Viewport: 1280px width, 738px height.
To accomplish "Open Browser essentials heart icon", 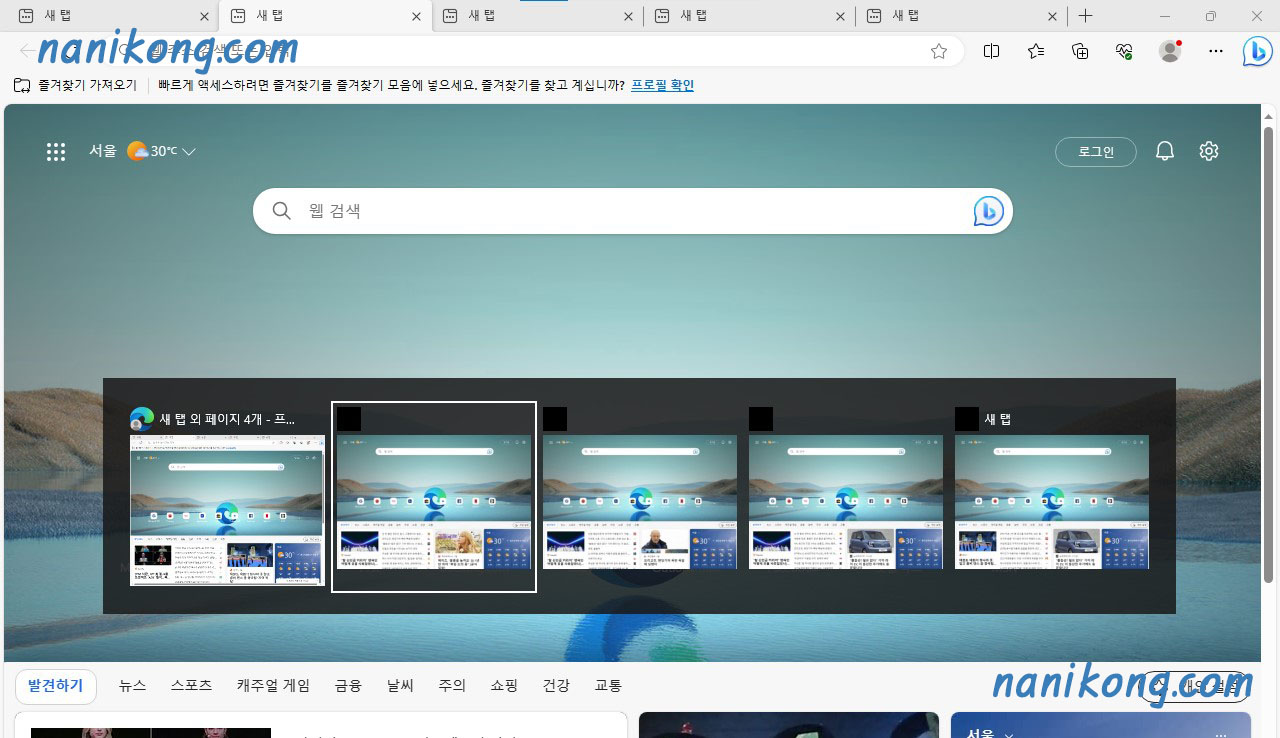I will (1123, 51).
